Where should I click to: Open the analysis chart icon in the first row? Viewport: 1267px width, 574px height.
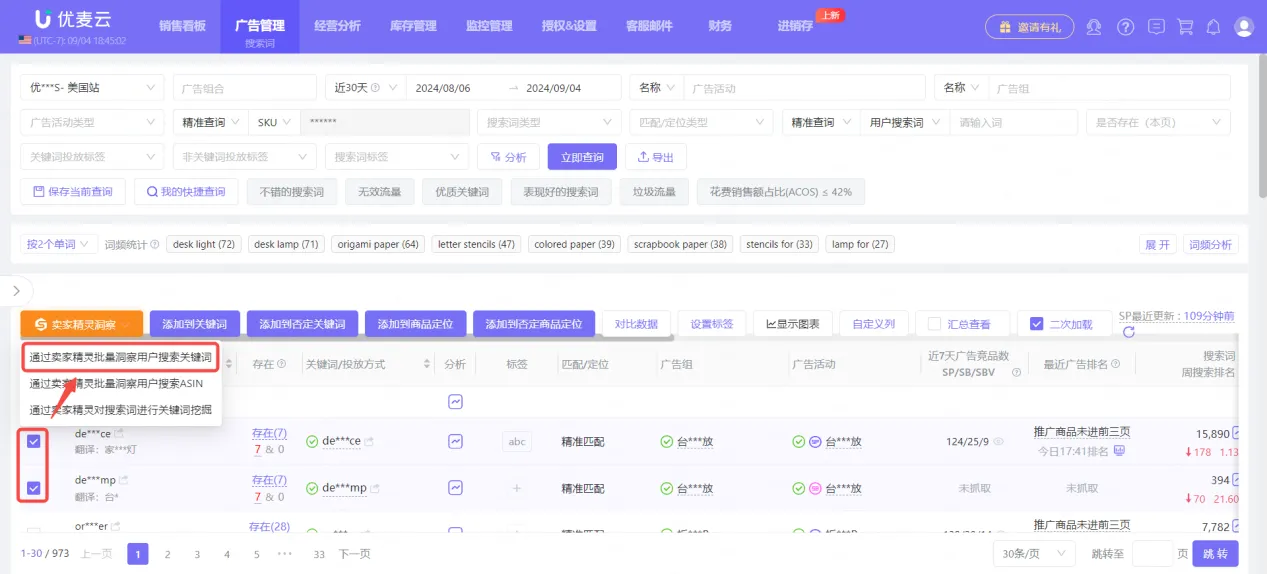click(455, 401)
